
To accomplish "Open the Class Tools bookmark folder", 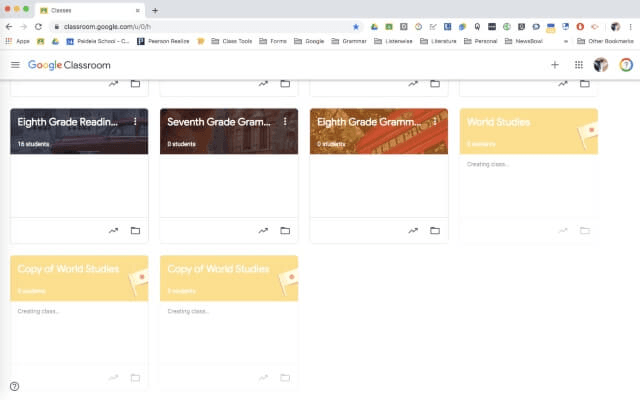I will click(231, 41).
